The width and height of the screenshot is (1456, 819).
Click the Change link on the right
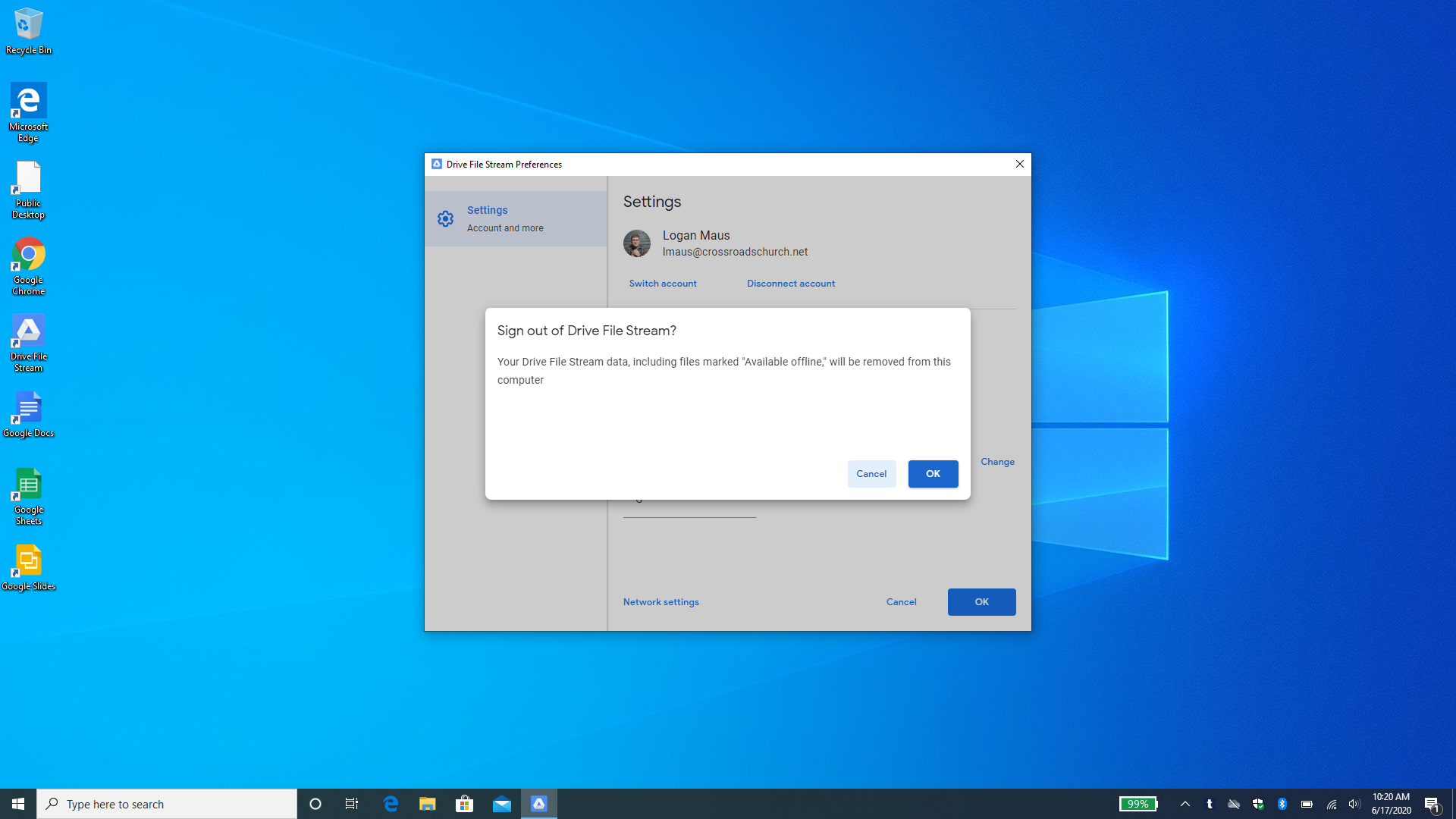(x=997, y=462)
